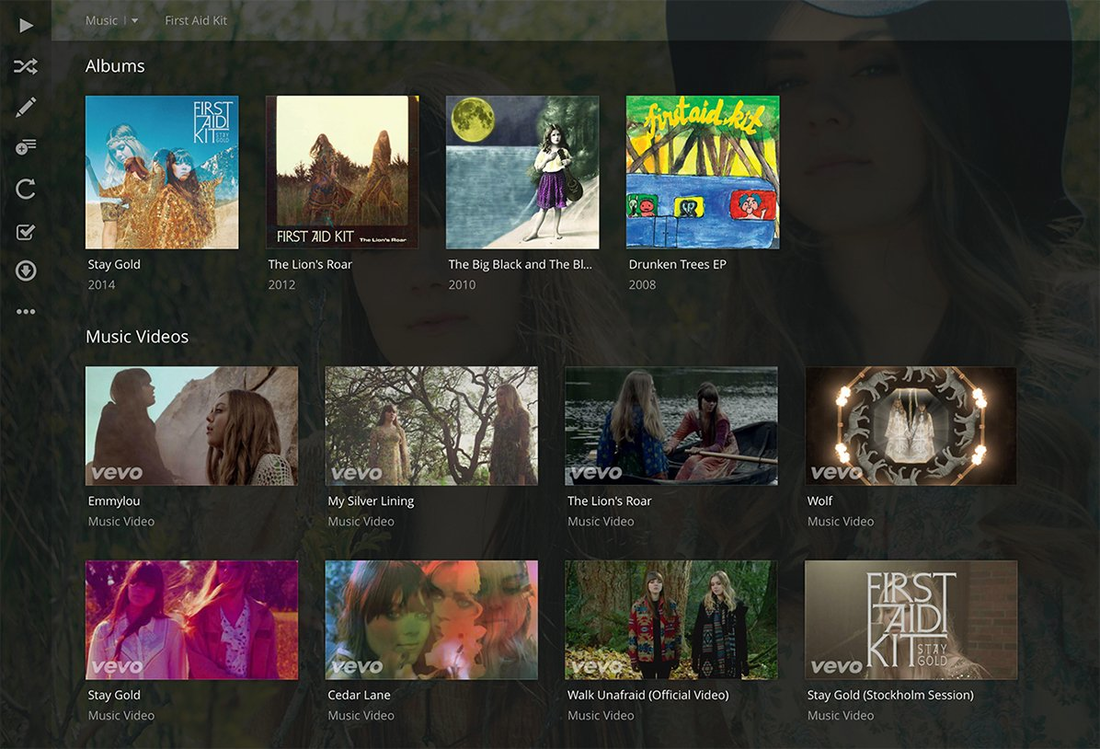
Task: Click the Stay Gold title under Music Videos
Action: click(114, 695)
